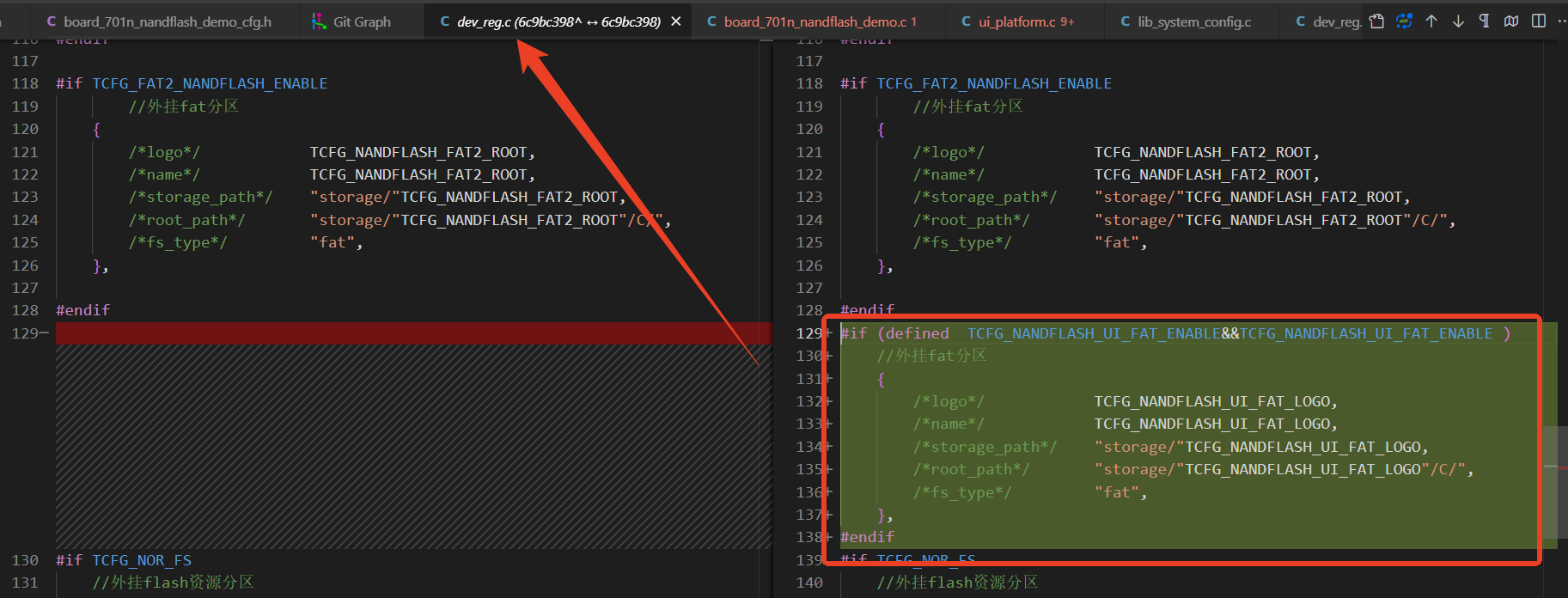
Task: Select the board_701n_nandflash_demo.c tab
Action: tap(812, 21)
